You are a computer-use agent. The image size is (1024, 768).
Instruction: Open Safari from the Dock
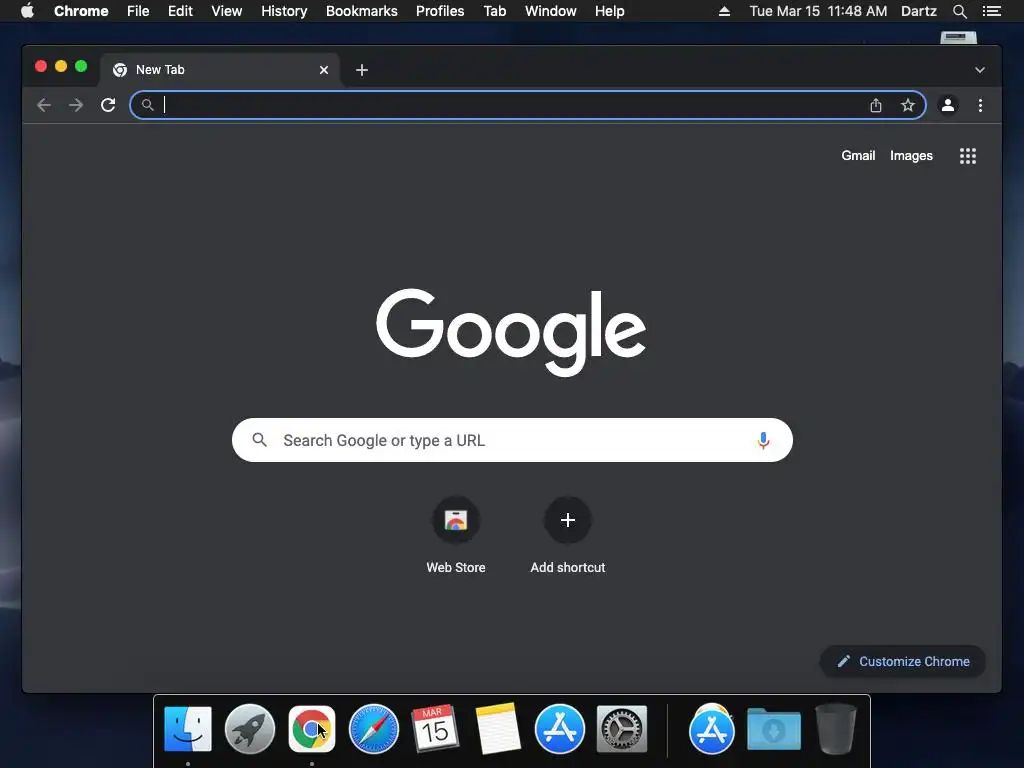pyautogui.click(x=374, y=729)
